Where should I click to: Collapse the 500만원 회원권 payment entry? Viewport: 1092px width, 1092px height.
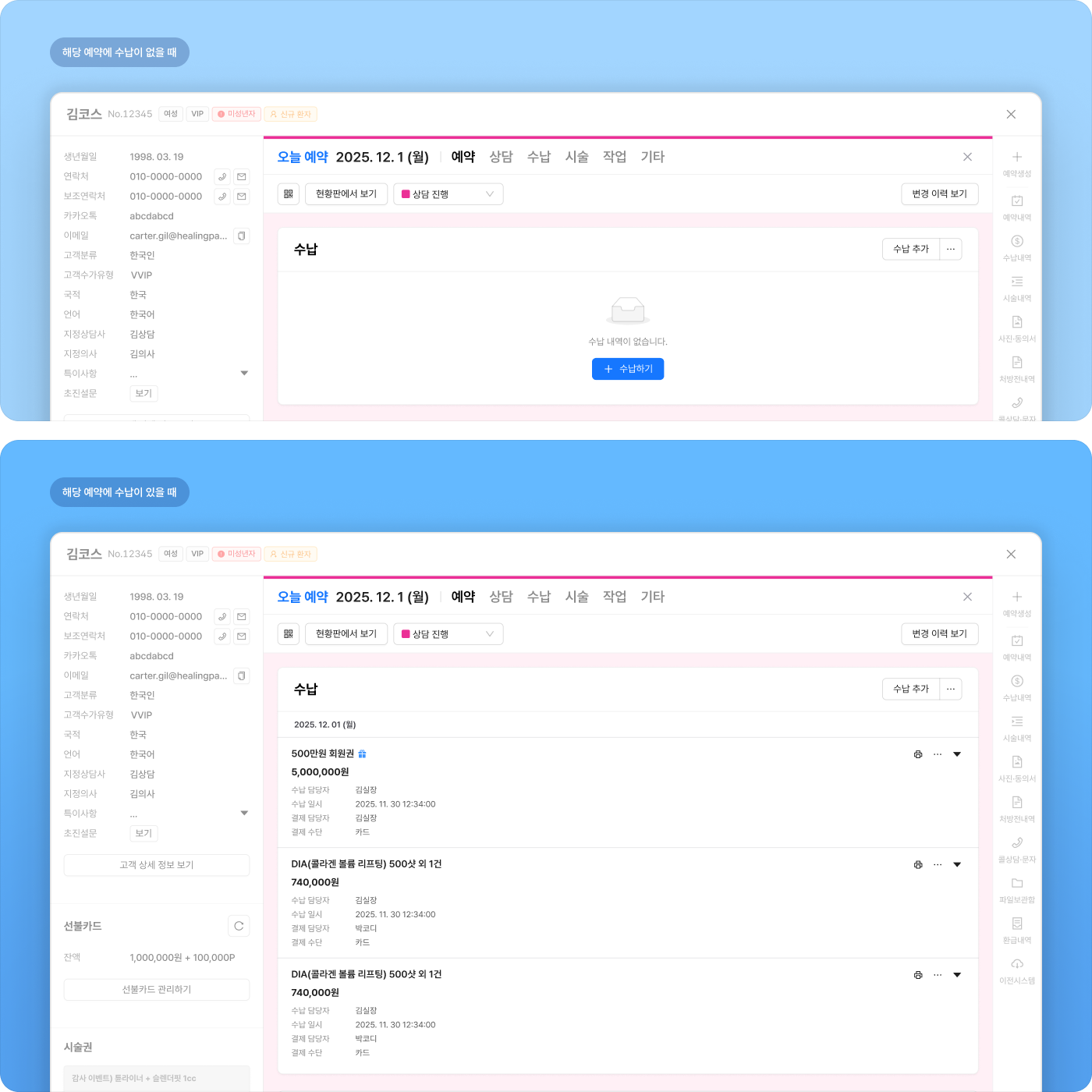tap(957, 754)
